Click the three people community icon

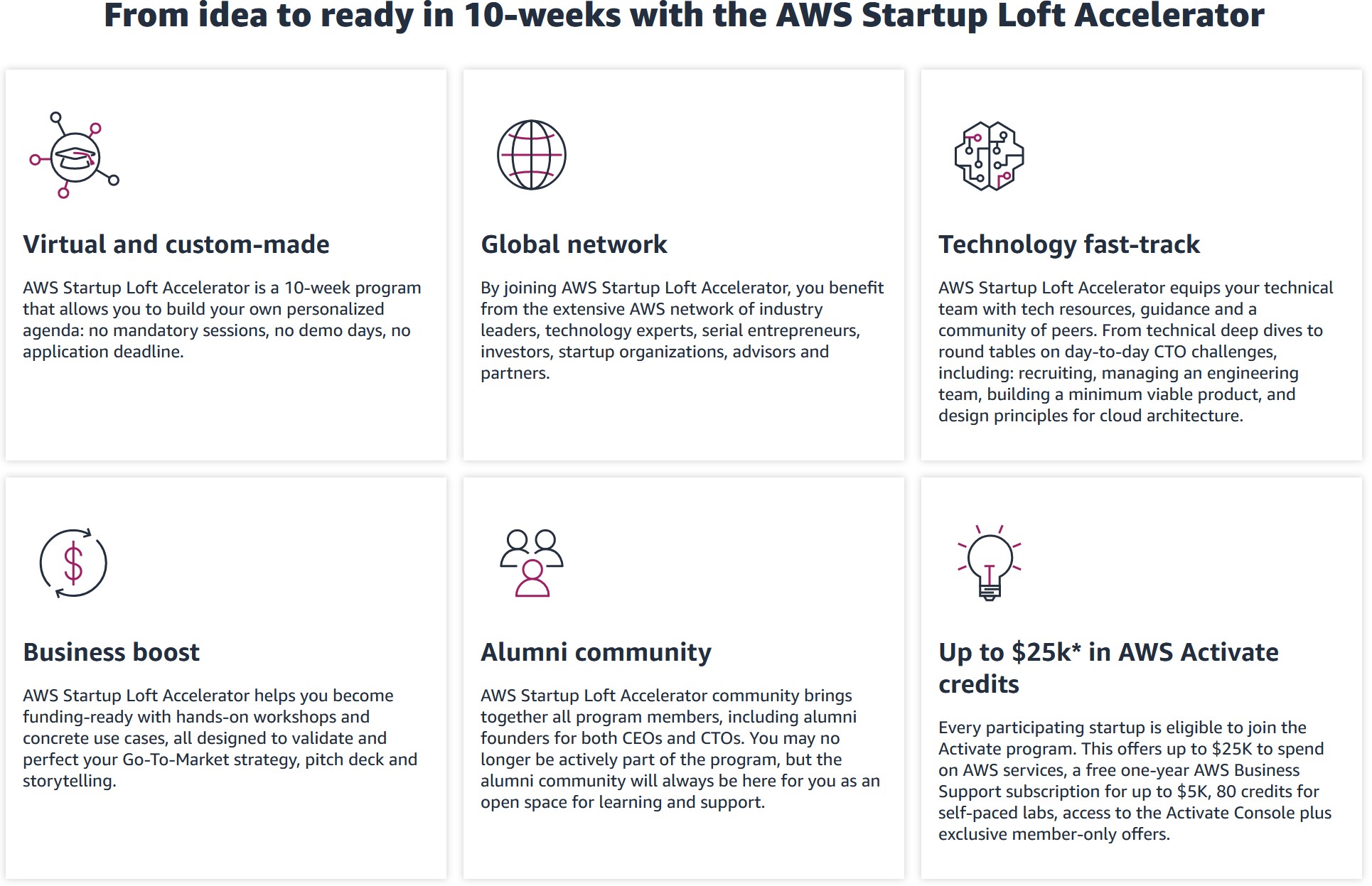pyautogui.click(x=532, y=563)
